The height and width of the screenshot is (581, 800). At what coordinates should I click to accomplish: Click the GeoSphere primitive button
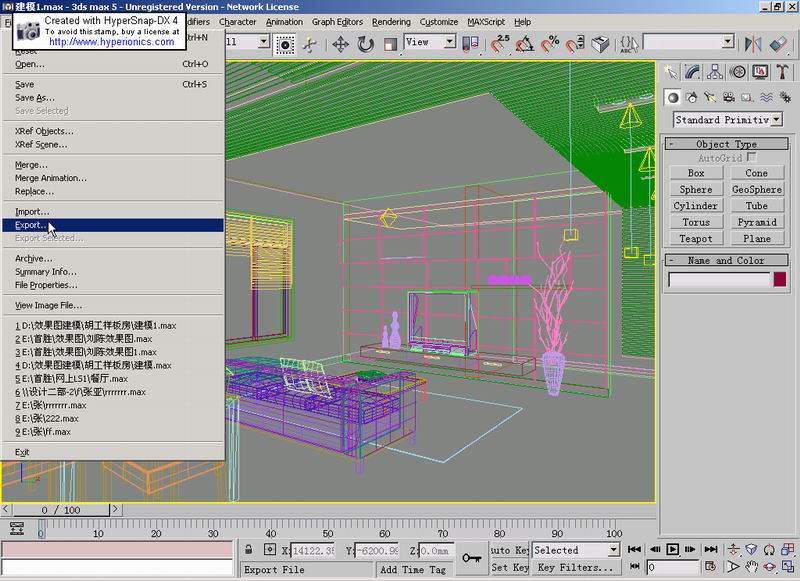tap(757, 189)
